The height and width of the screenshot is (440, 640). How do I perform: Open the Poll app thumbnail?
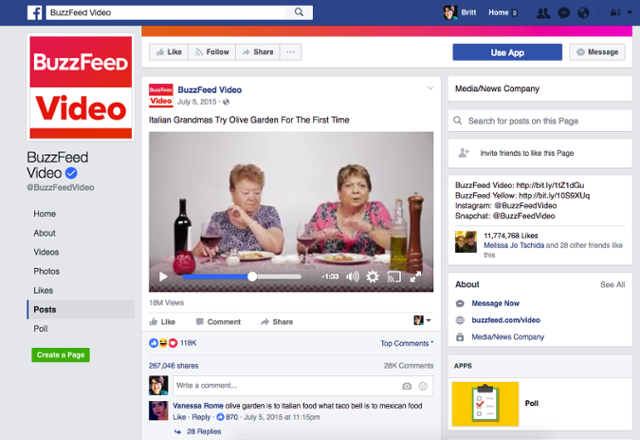tap(485, 404)
